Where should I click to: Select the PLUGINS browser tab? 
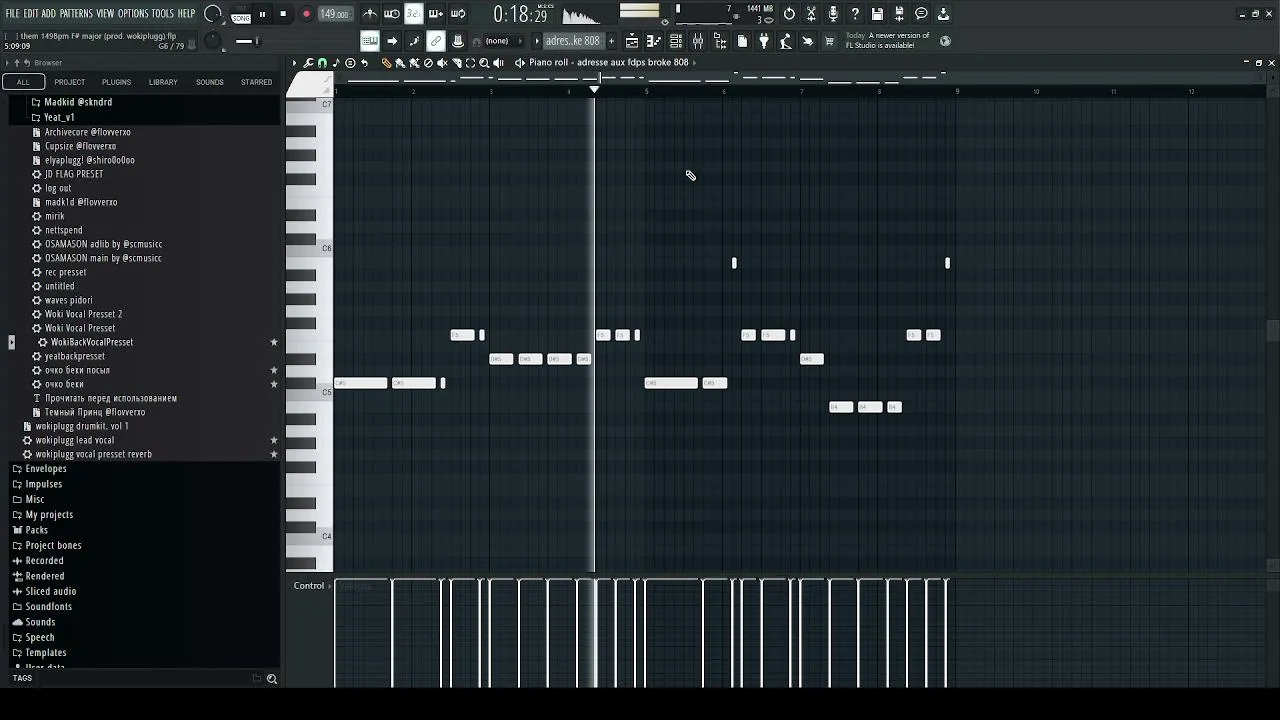pos(116,82)
